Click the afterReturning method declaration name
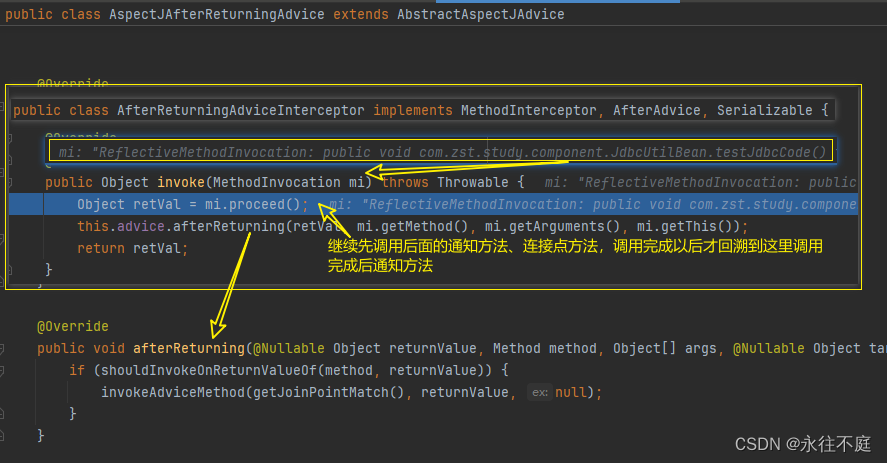This screenshot has height=463, width=887. coord(189,349)
